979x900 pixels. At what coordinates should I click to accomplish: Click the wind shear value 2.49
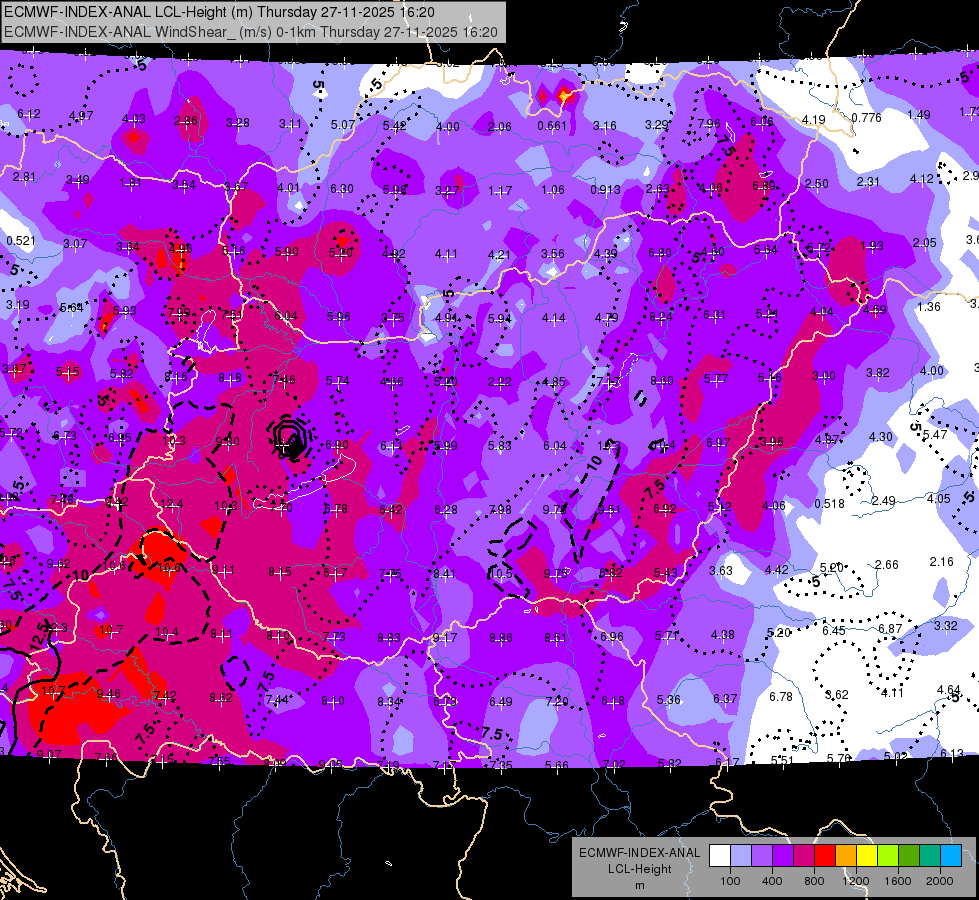883,501
